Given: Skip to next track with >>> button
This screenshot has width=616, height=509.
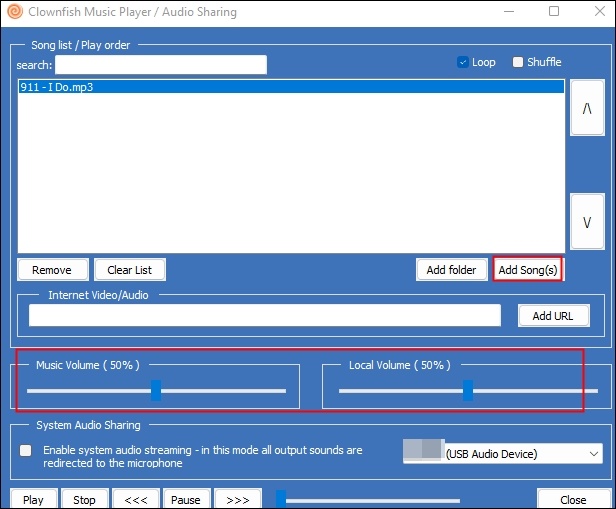Looking at the screenshot, I should 237,499.
